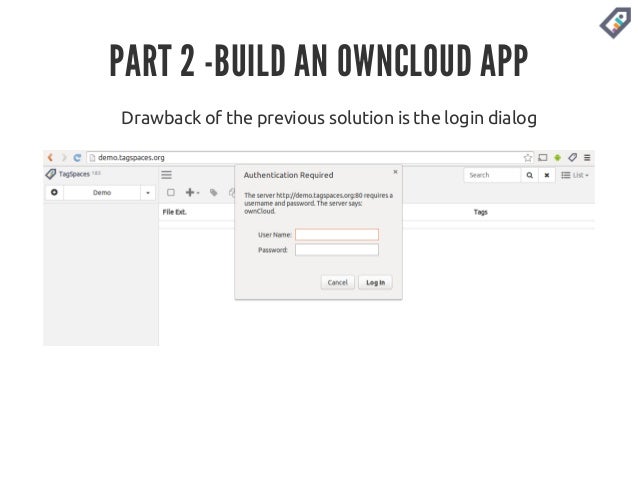Sort by Tags column header
638x493 pixels.
pos(481,212)
